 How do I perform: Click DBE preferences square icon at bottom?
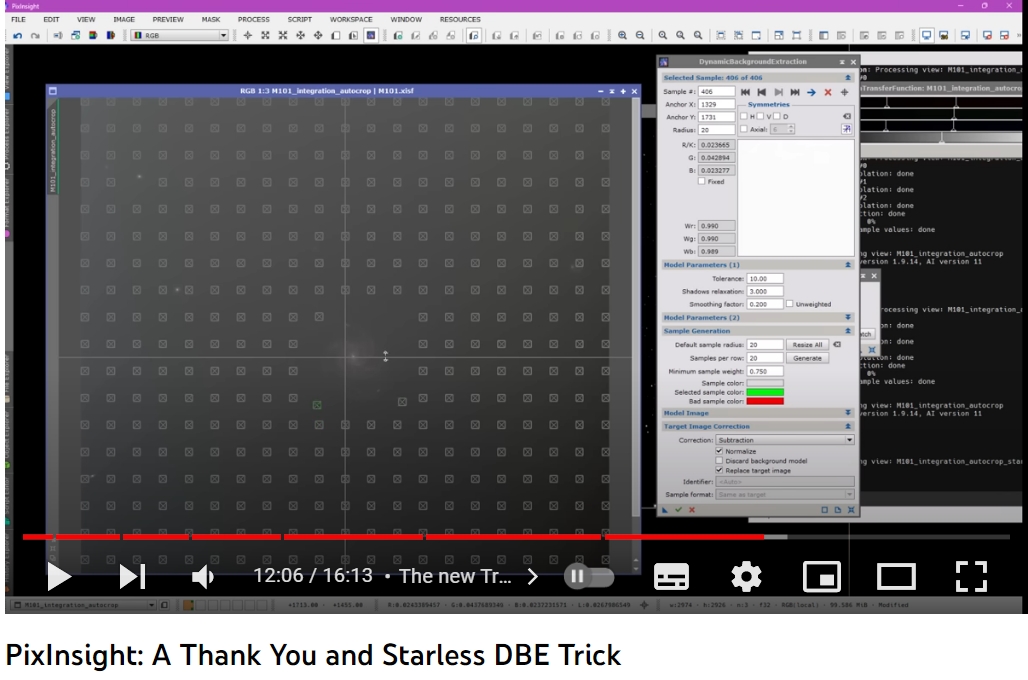tap(825, 510)
